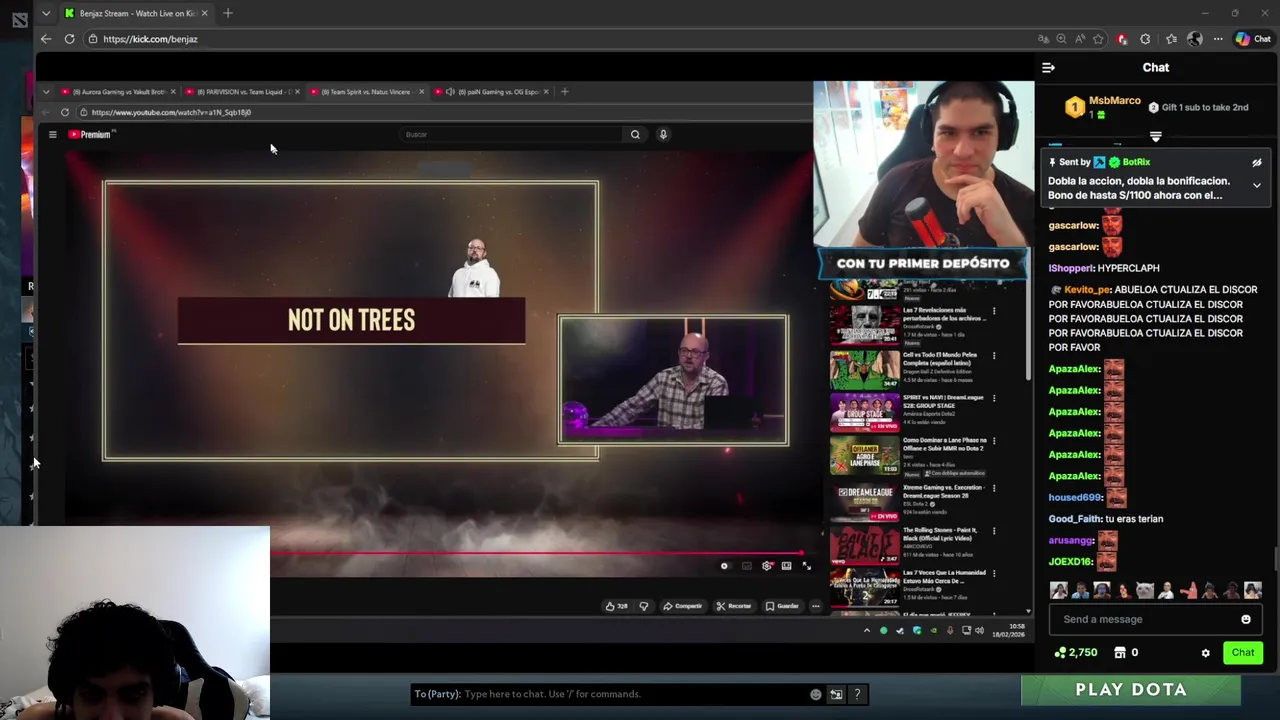Show hidden system tray icons chevron

click(867, 630)
